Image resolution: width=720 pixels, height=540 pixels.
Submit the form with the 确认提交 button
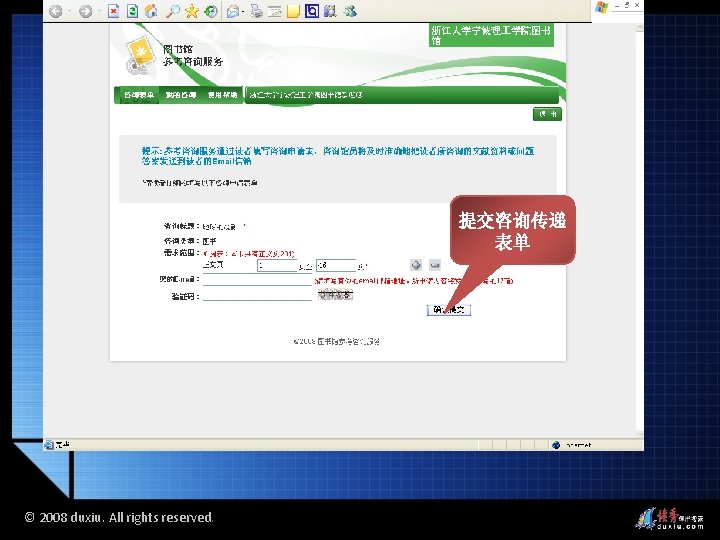pyautogui.click(x=449, y=310)
